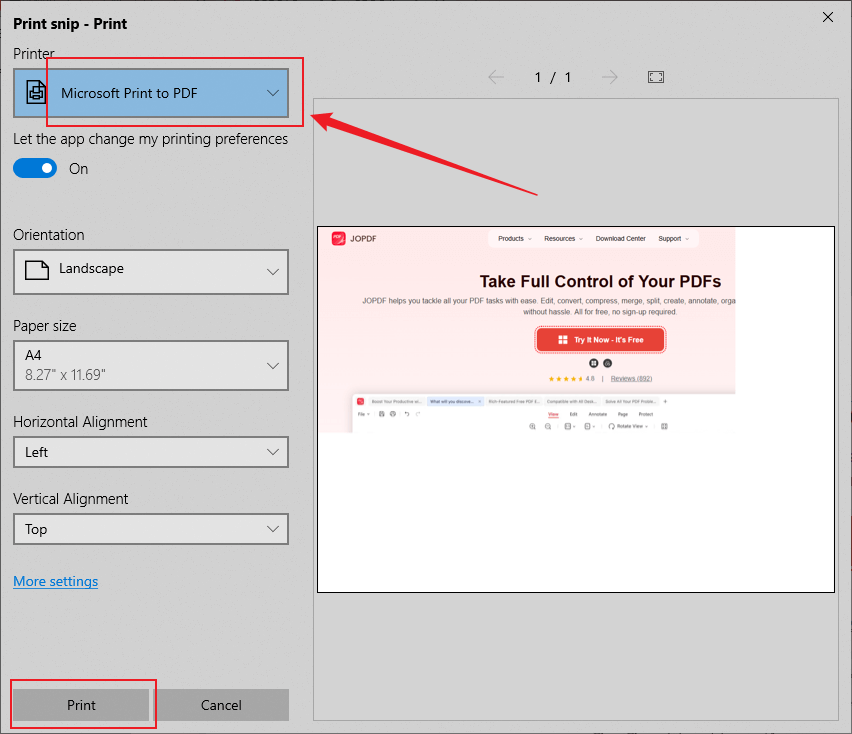Viewport: 852px width, 734px height.
Task: Click the Cancel button
Action: click(x=221, y=705)
